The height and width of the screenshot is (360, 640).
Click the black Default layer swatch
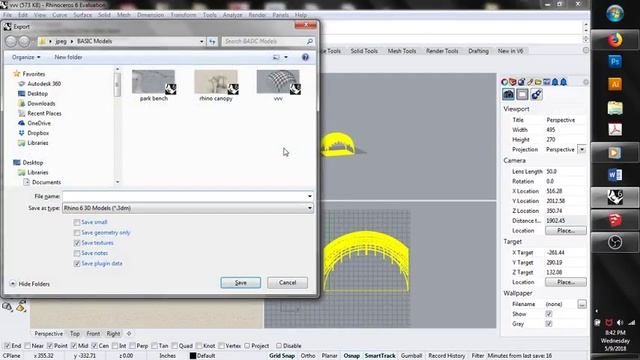click(193, 356)
